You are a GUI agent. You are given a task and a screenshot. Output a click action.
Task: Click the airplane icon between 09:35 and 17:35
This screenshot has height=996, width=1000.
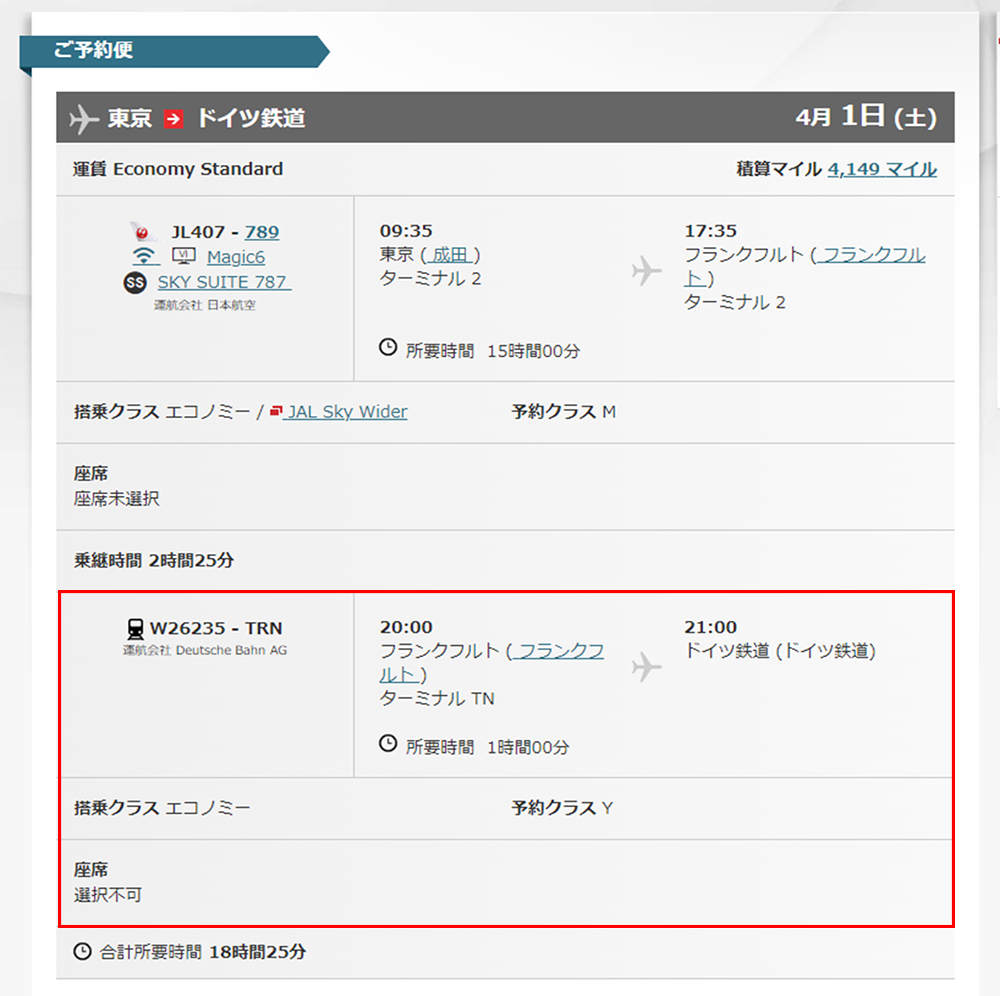pos(647,270)
